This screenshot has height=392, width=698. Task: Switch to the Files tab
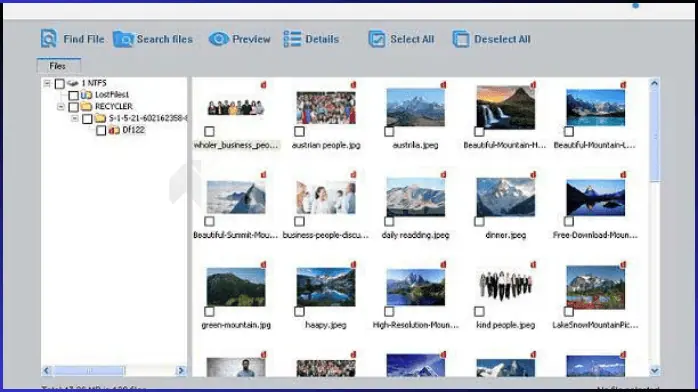(x=58, y=66)
